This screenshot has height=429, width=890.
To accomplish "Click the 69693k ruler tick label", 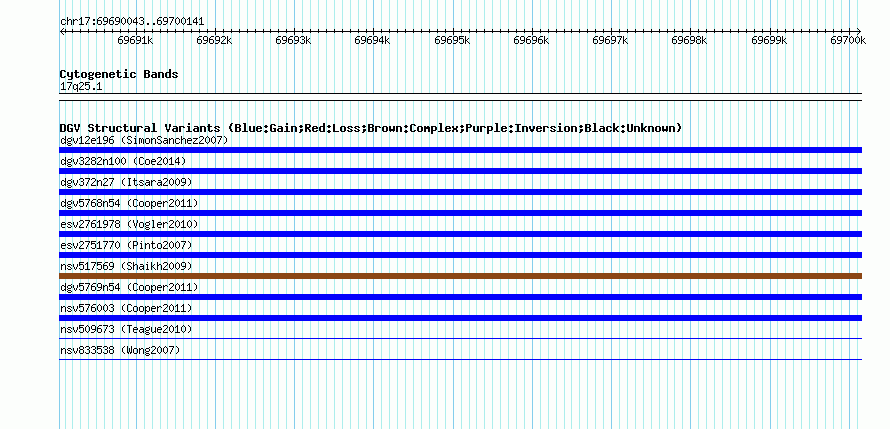I will coord(293,40).
